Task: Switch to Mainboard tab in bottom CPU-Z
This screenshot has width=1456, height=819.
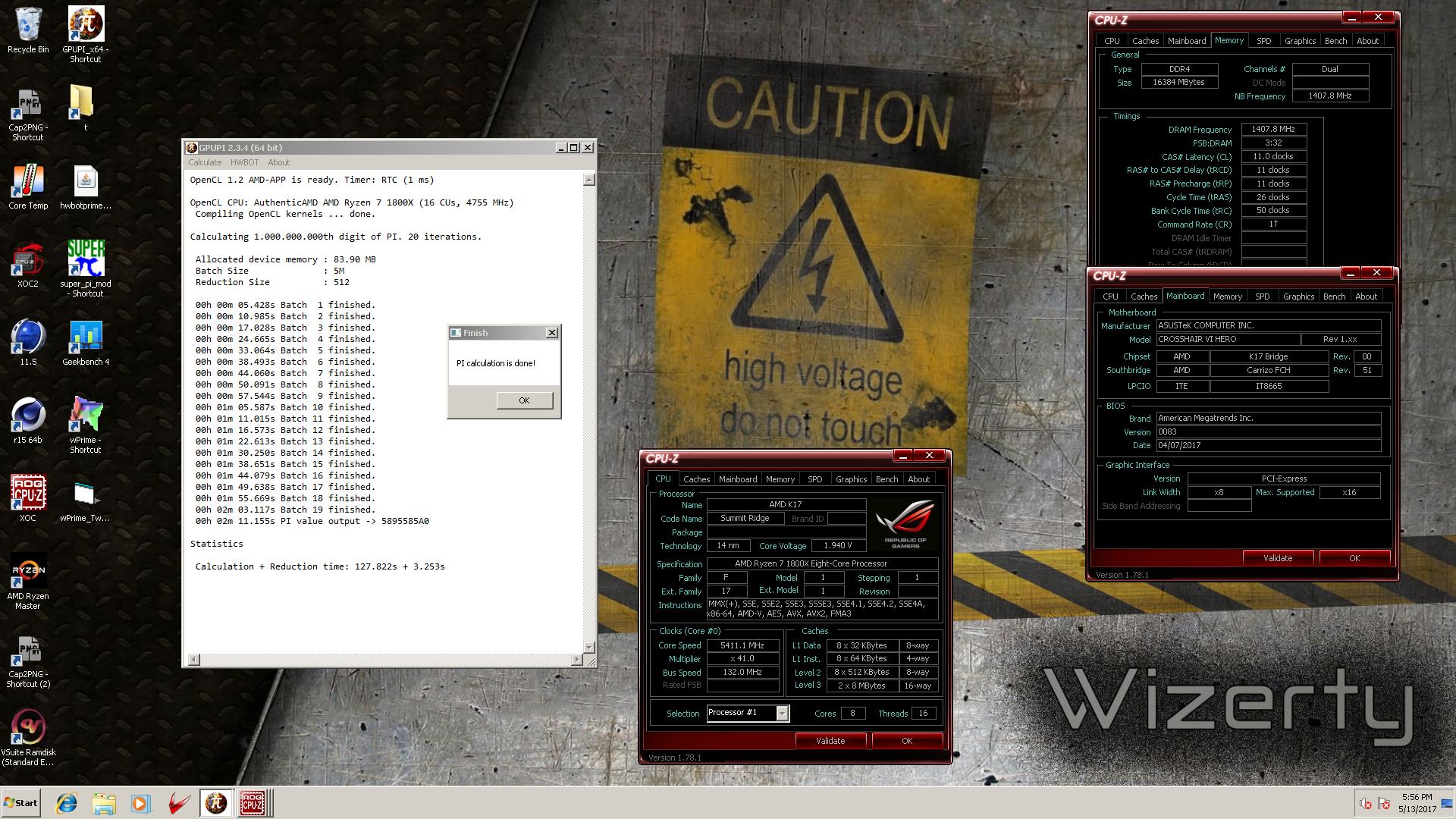Action: [x=738, y=479]
